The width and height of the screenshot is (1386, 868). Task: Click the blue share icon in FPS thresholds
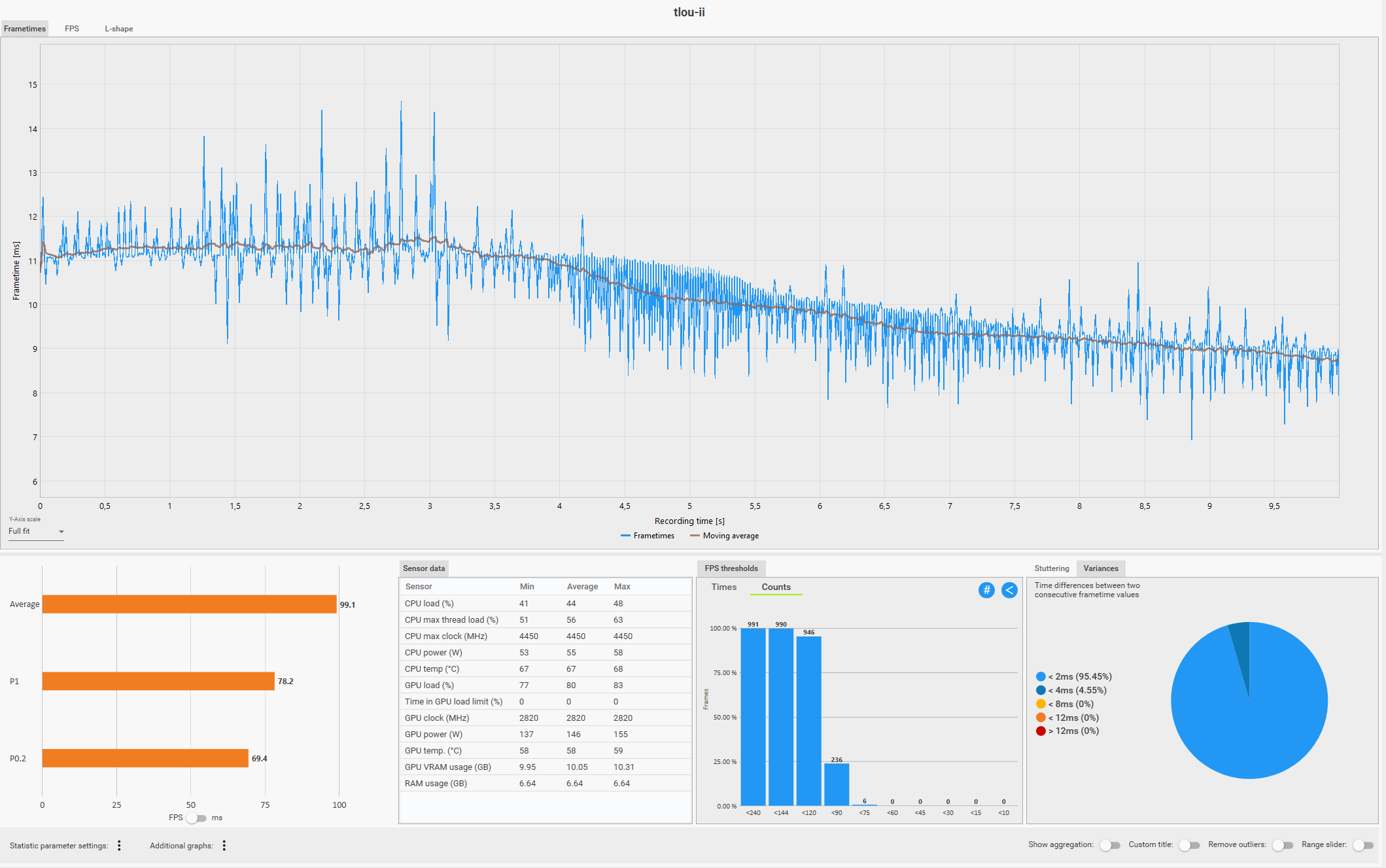coord(1009,590)
